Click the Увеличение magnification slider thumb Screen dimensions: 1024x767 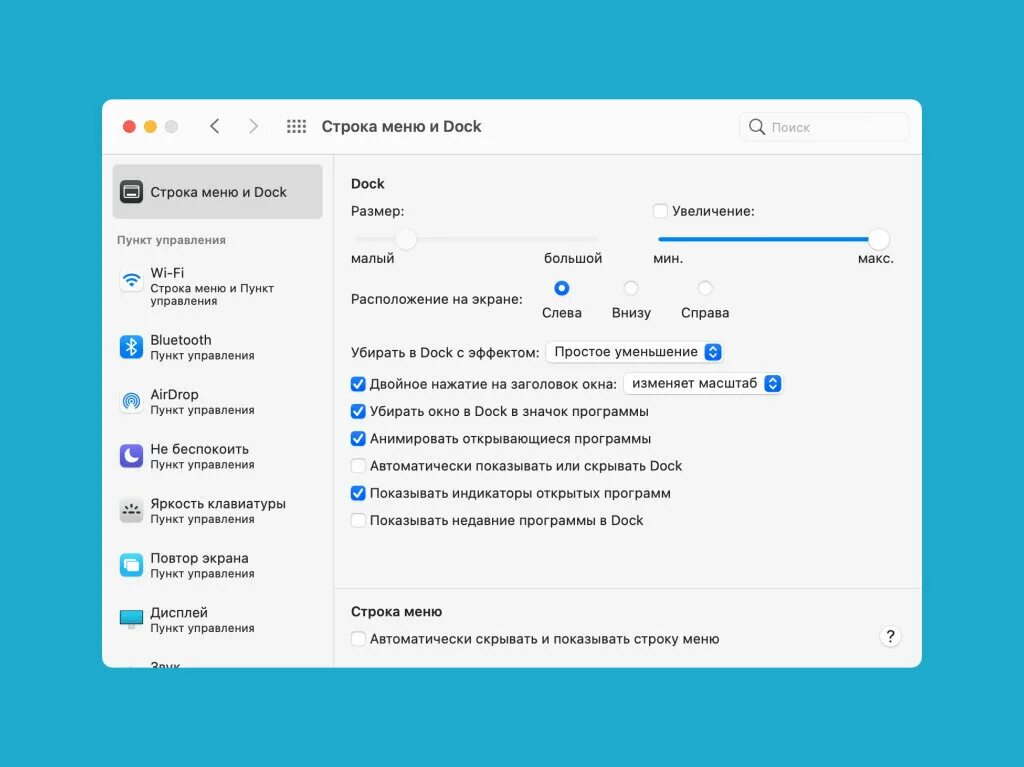[x=879, y=239]
